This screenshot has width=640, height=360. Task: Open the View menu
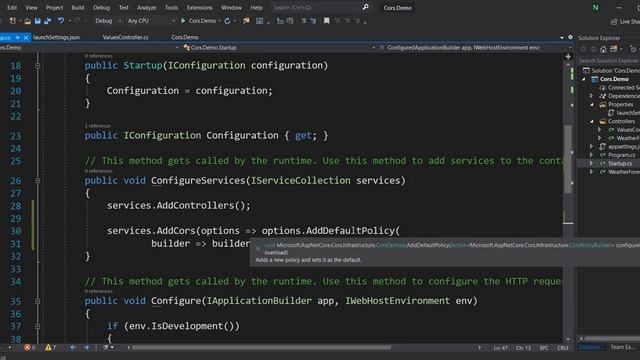click(x=31, y=8)
